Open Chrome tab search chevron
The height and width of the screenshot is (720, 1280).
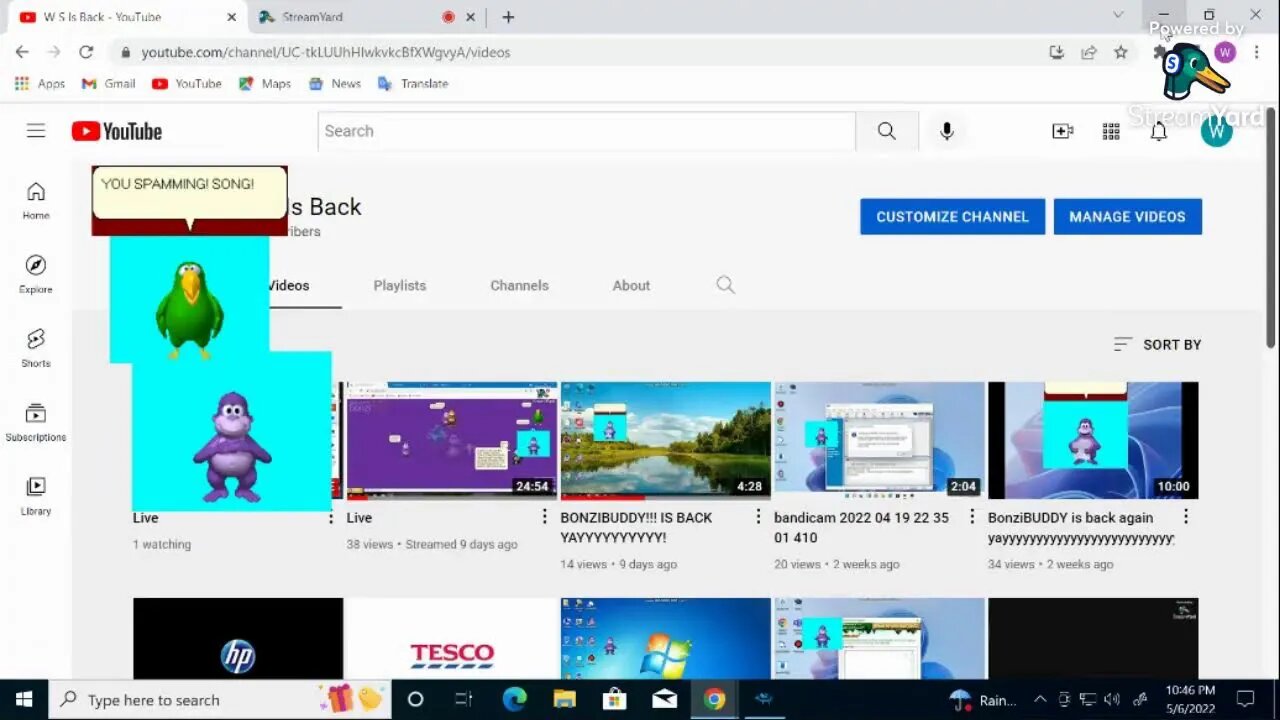pos(1118,15)
